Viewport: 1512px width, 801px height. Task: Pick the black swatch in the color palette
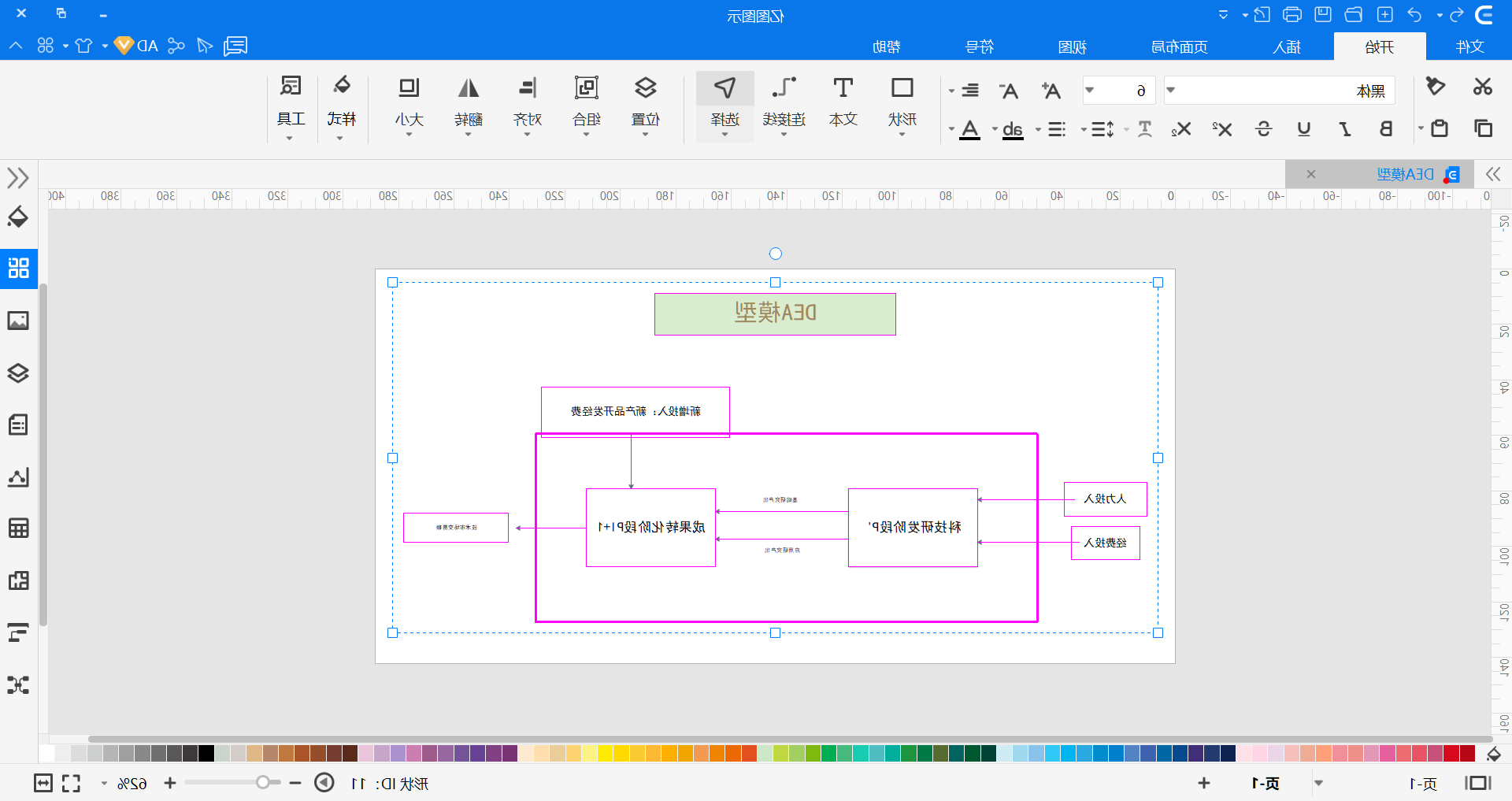click(206, 753)
